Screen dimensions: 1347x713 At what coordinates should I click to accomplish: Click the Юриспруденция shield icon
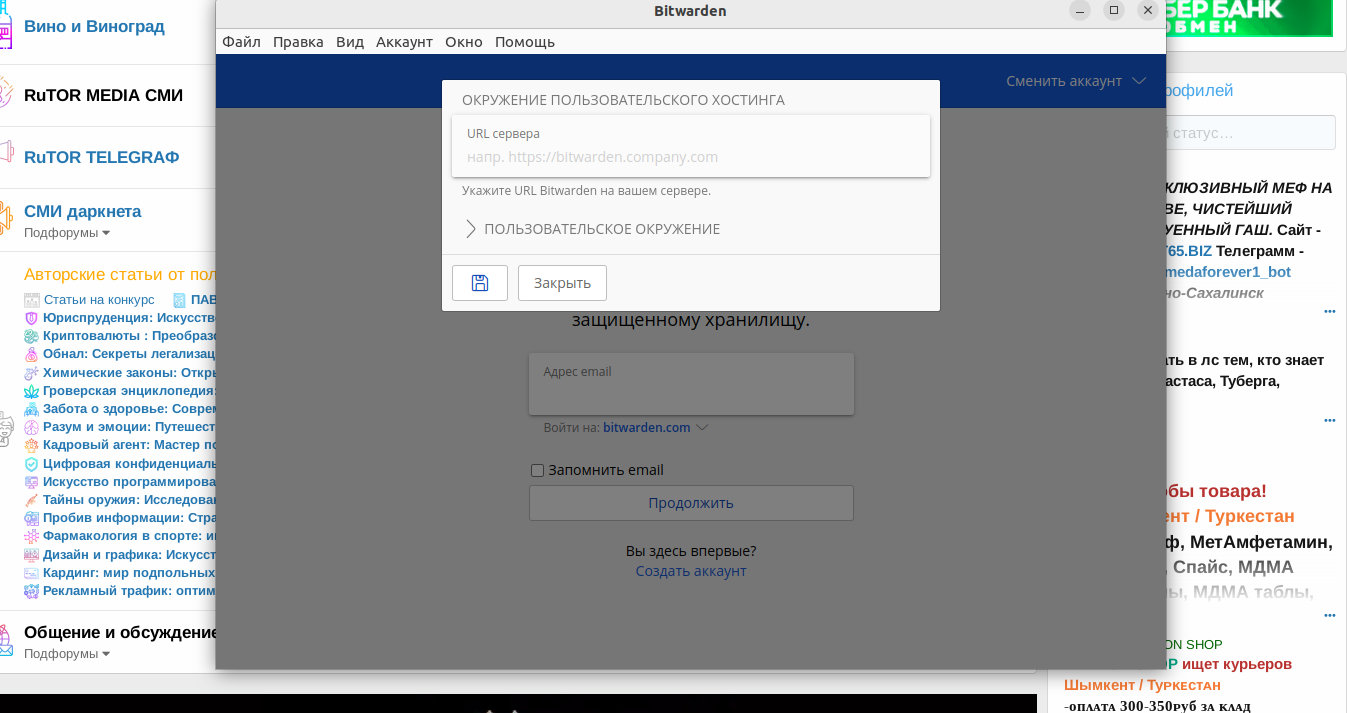32,318
